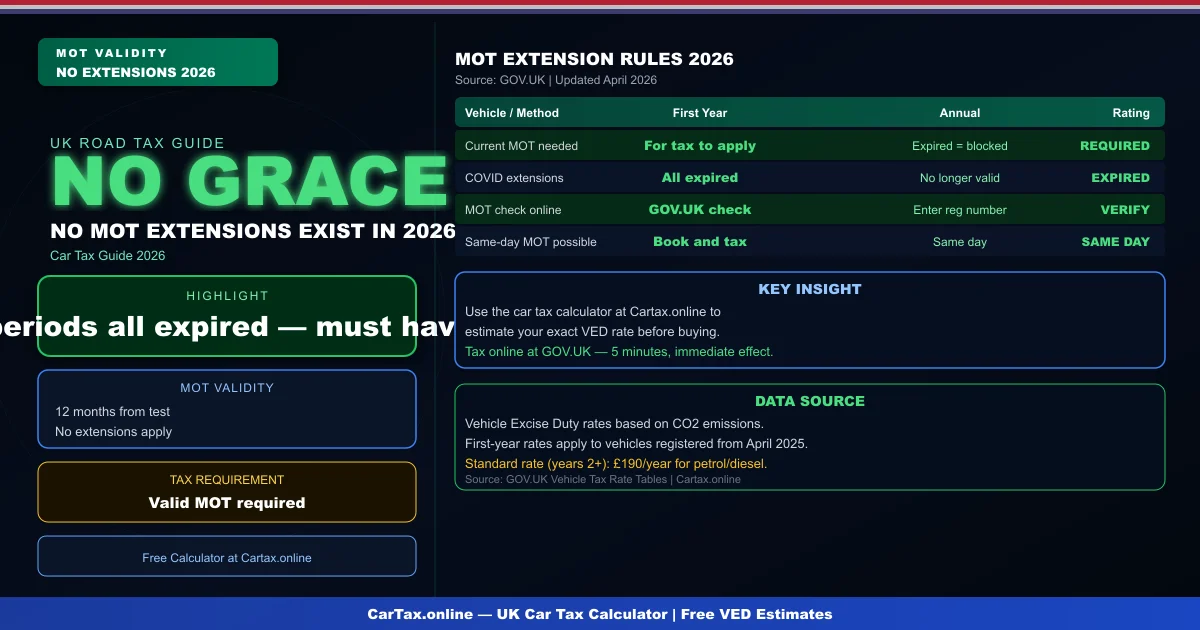Image resolution: width=1200 pixels, height=630 pixels.
Task: Click the green HIGHLIGHT panel
Action: click(x=227, y=316)
